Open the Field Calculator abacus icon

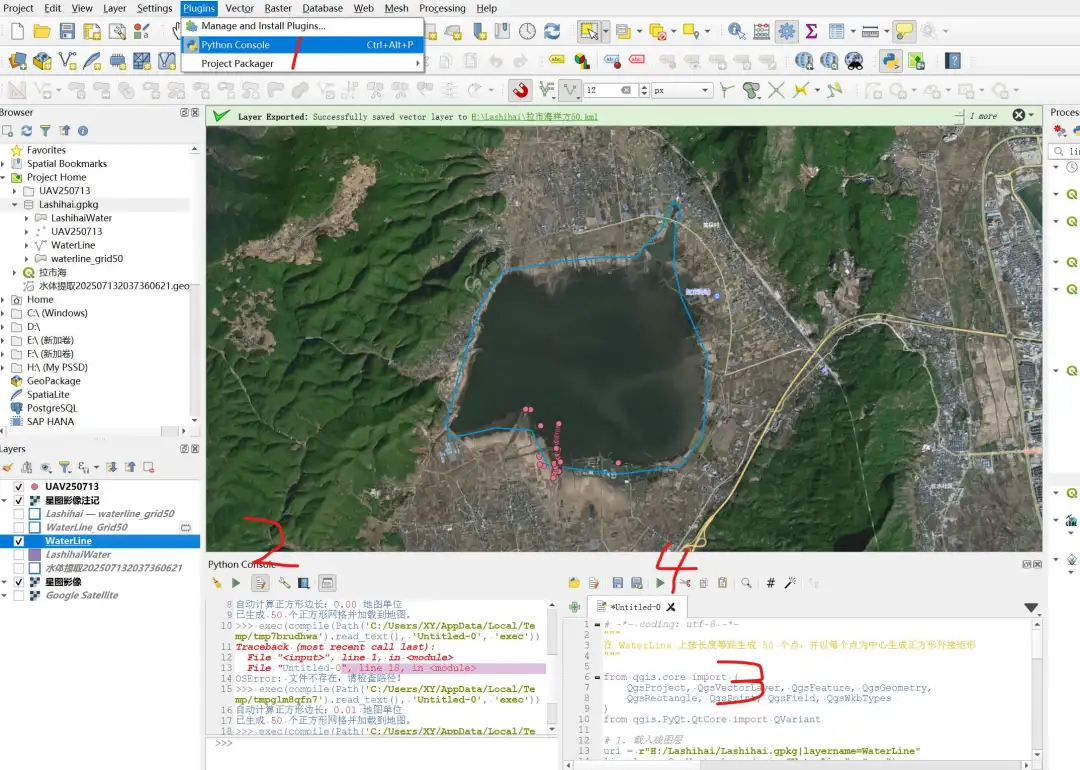(762, 31)
